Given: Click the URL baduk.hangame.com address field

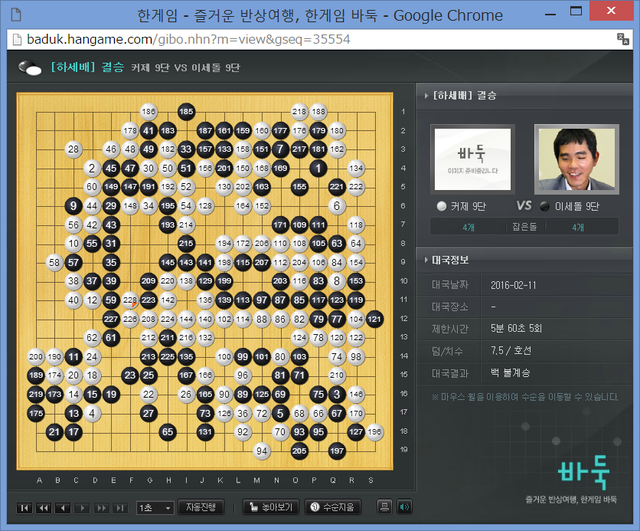Looking at the screenshot, I should click(x=189, y=39).
